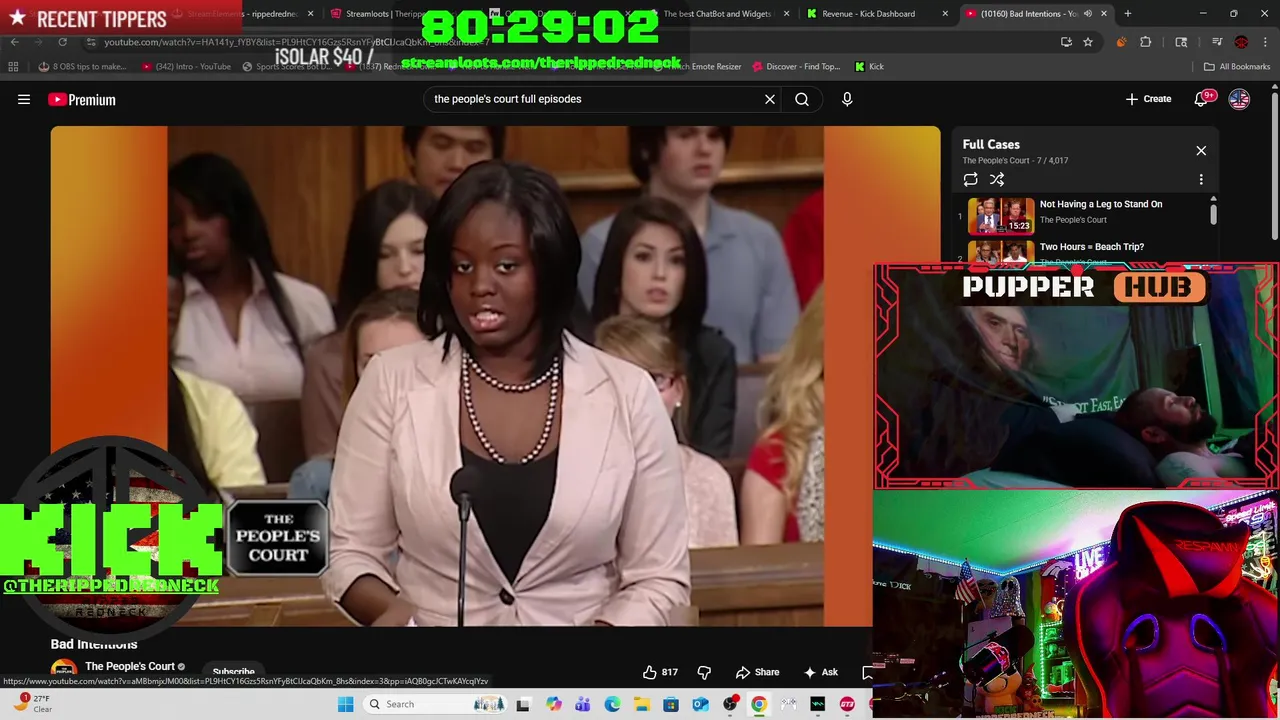The height and width of the screenshot is (720, 1280).
Task: Open (342) Intro - YouTube bookmark
Action: (x=187, y=67)
